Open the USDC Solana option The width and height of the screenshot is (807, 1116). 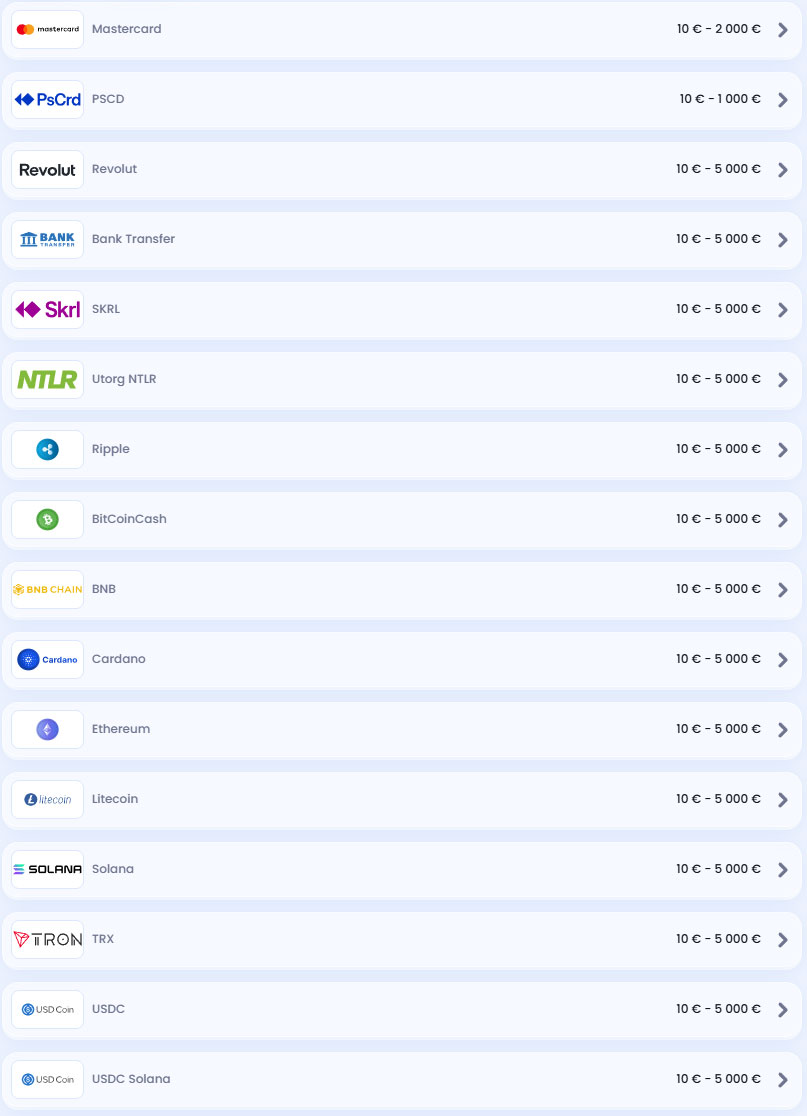783,1079
